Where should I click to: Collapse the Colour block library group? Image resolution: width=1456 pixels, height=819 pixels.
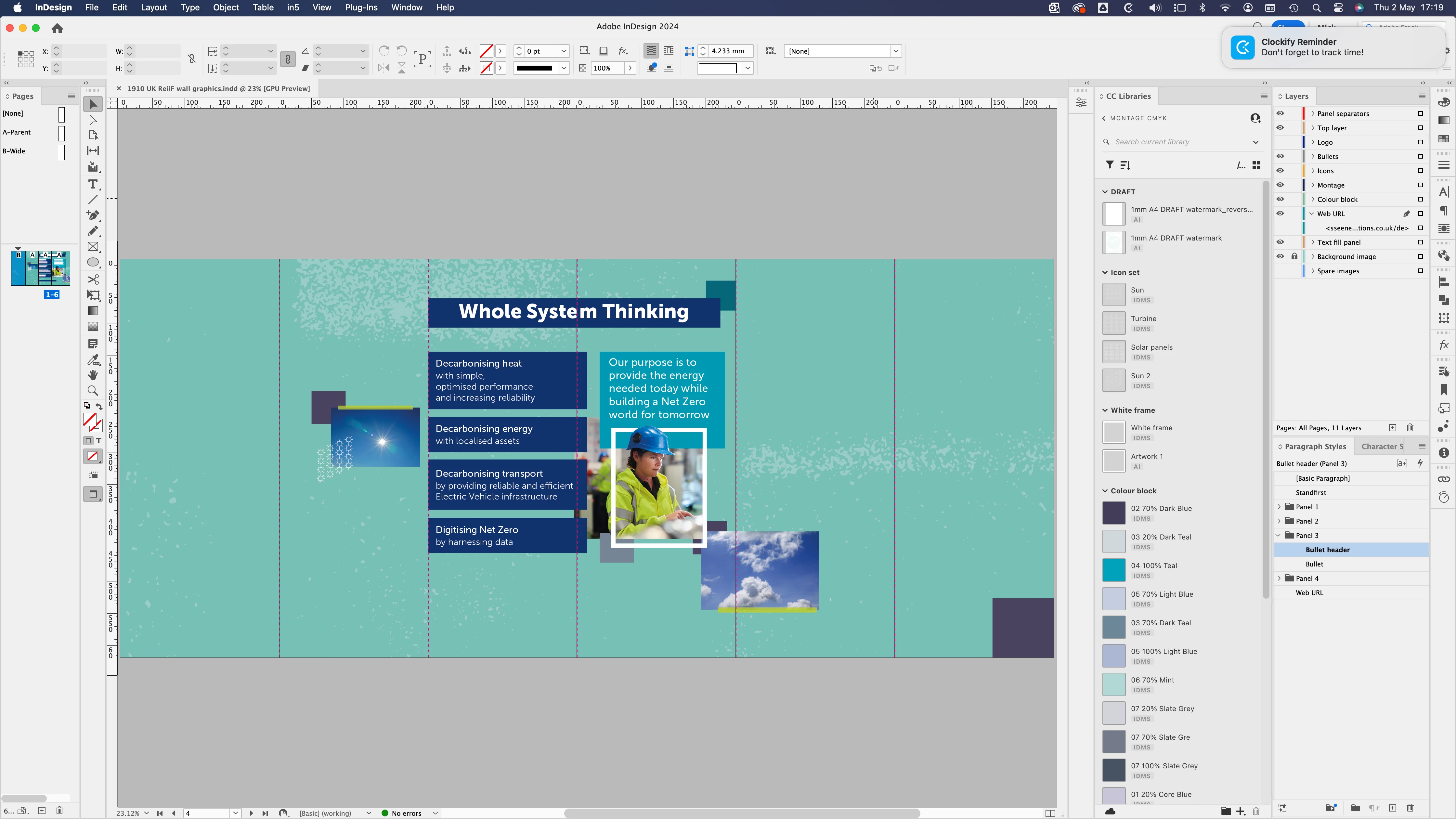pyautogui.click(x=1105, y=491)
